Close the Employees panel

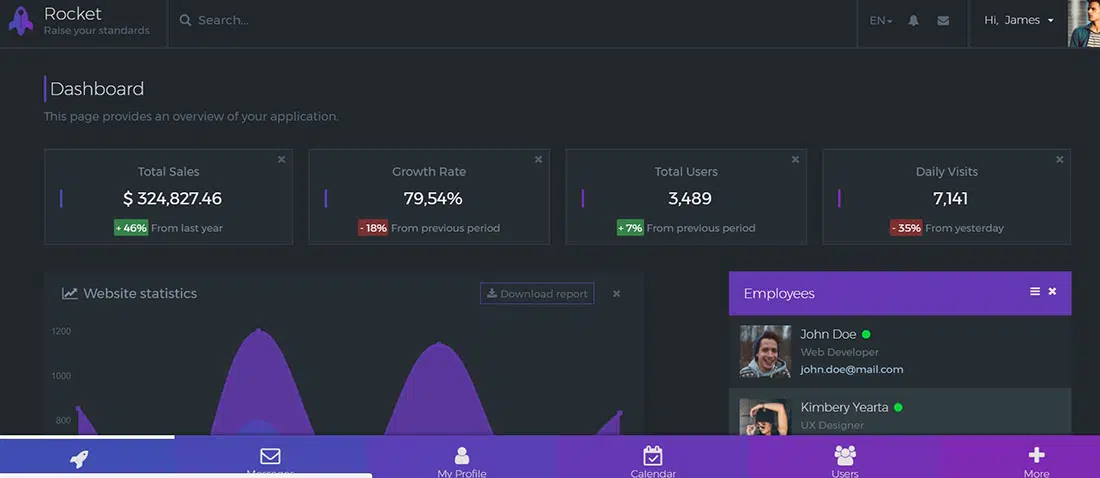tap(1052, 291)
